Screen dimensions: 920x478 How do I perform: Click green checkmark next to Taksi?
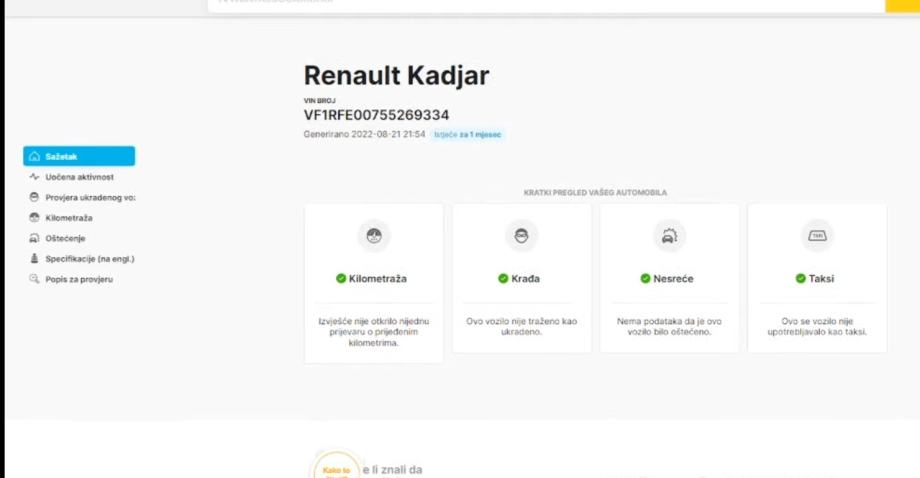(800, 279)
